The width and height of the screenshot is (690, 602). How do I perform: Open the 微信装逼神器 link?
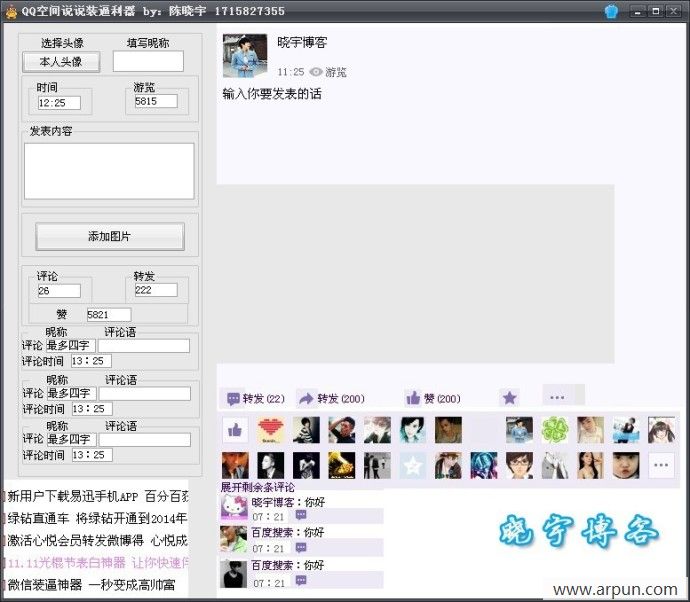(x=91, y=584)
